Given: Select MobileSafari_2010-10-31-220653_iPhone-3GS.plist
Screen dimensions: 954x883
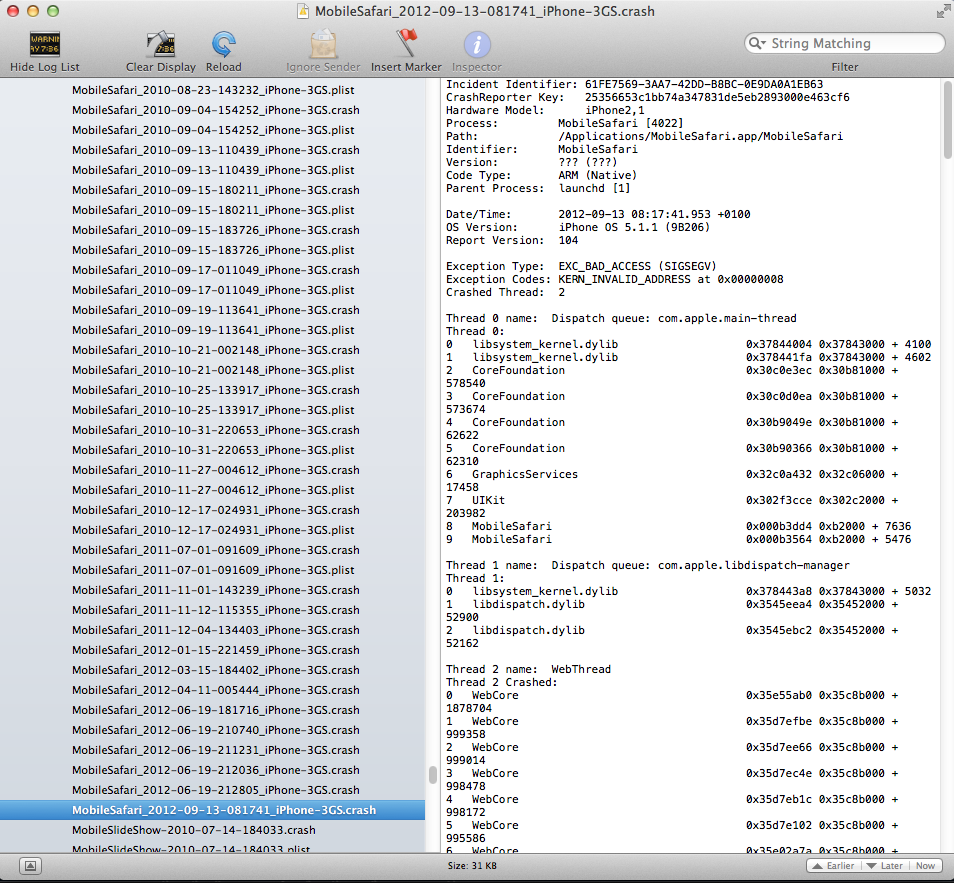Looking at the screenshot, I should 213,450.
